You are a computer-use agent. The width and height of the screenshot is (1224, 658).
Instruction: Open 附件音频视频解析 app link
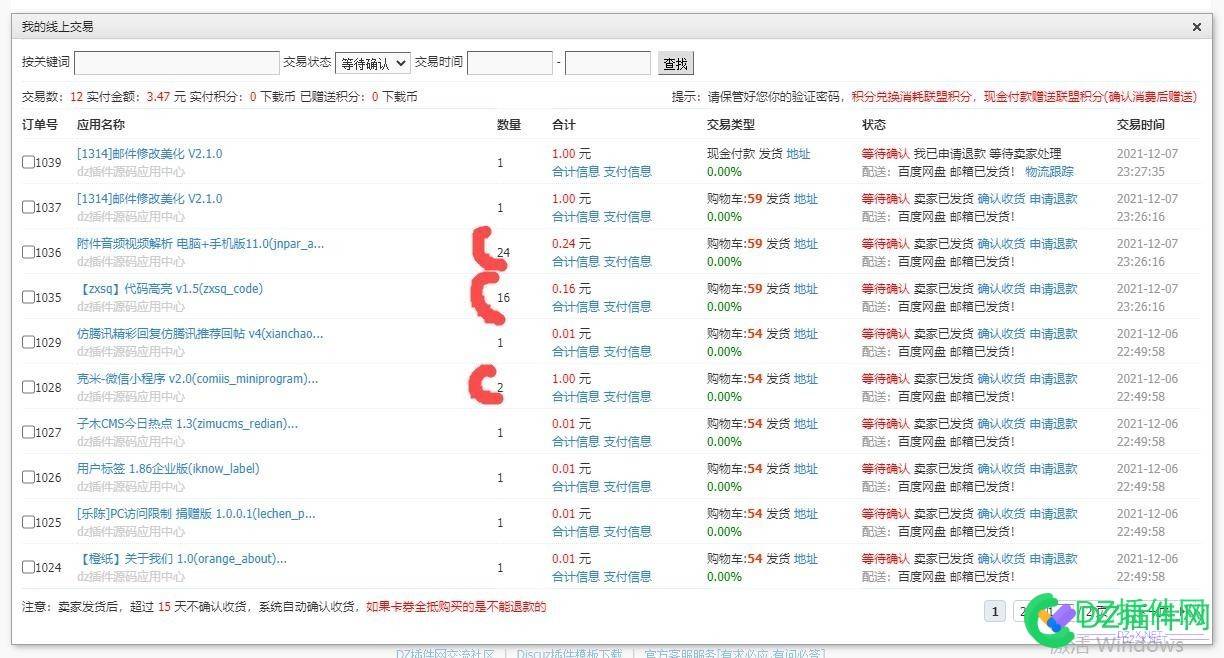click(x=201, y=244)
